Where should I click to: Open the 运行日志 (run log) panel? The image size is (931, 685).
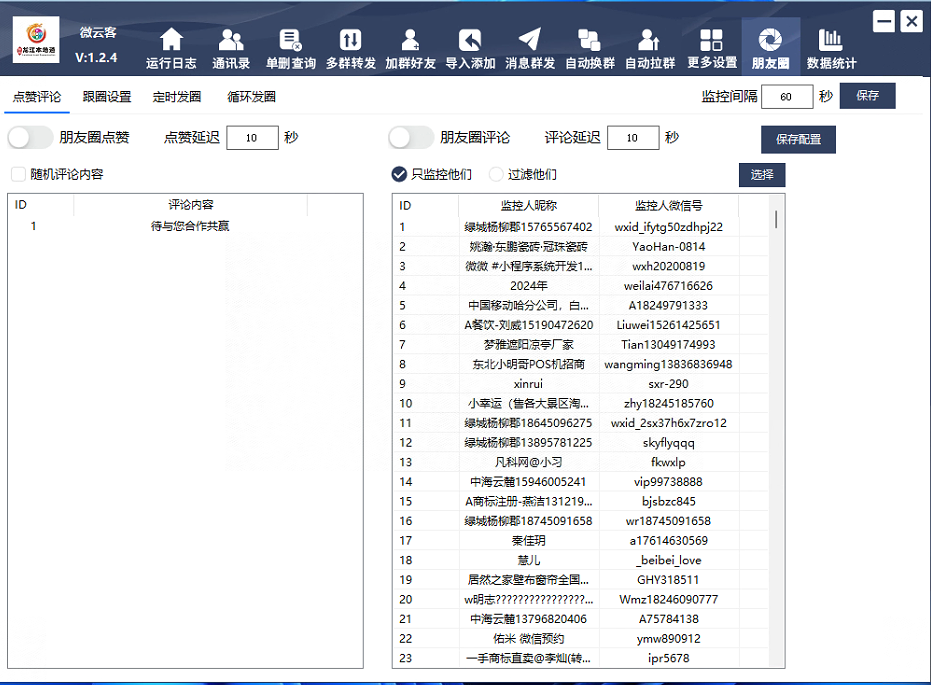coord(170,45)
